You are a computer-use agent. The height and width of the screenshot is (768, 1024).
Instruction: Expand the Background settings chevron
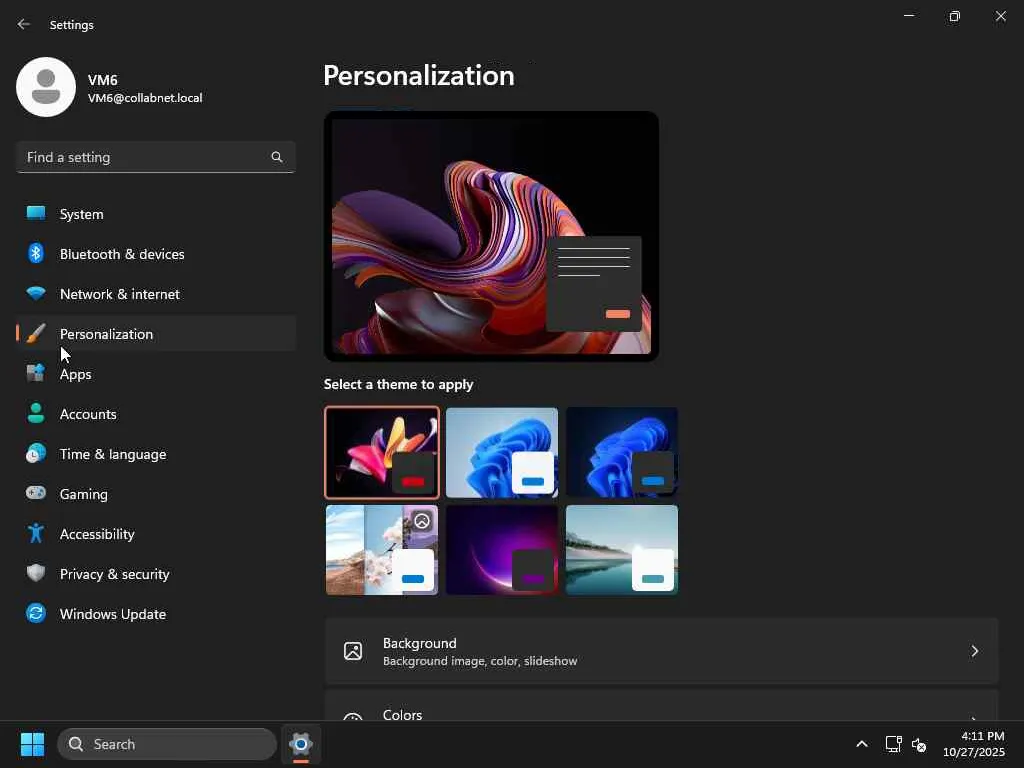click(974, 651)
